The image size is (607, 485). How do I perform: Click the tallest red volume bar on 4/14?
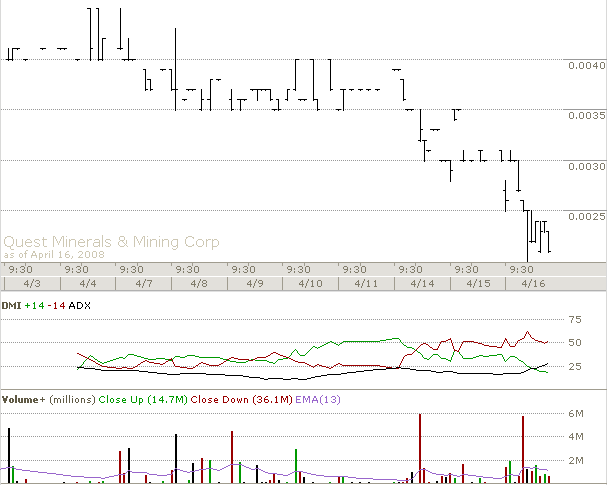point(420,448)
